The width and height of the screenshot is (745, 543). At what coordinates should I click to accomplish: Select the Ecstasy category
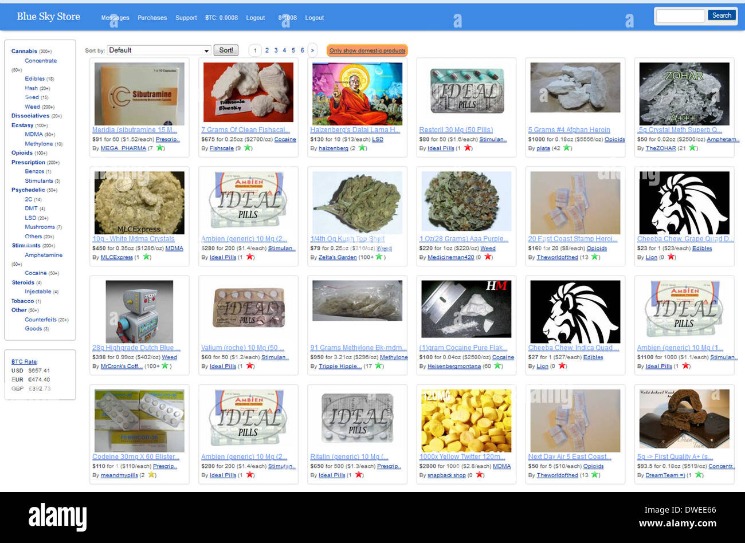pyautogui.click(x=22, y=125)
